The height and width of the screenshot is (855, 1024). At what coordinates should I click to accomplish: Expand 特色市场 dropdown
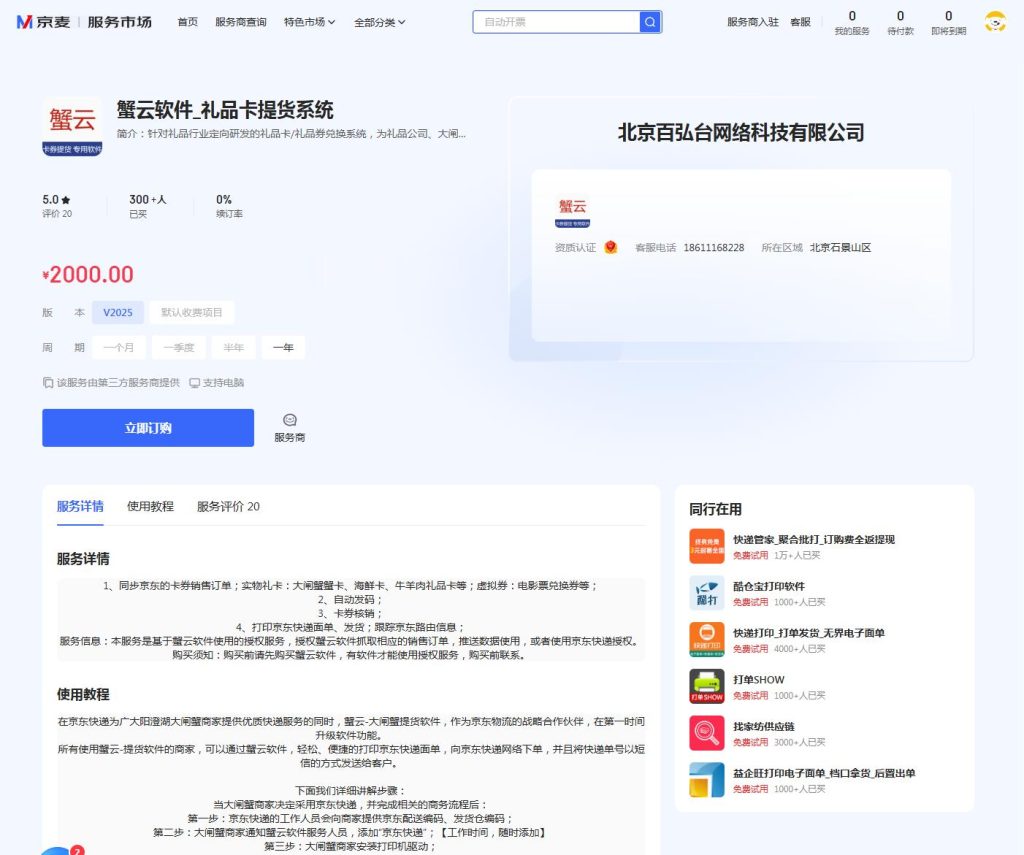pyautogui.click(x=309, y=22)
